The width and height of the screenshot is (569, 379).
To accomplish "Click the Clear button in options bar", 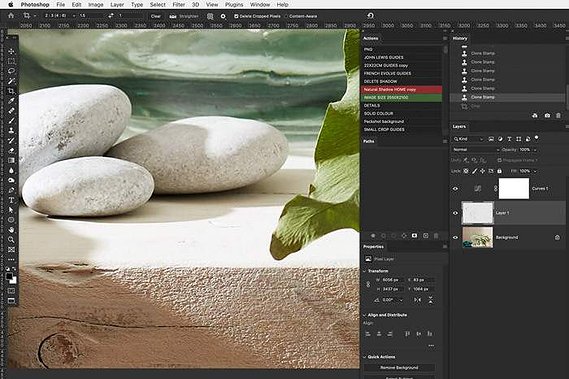I will 156,16.
